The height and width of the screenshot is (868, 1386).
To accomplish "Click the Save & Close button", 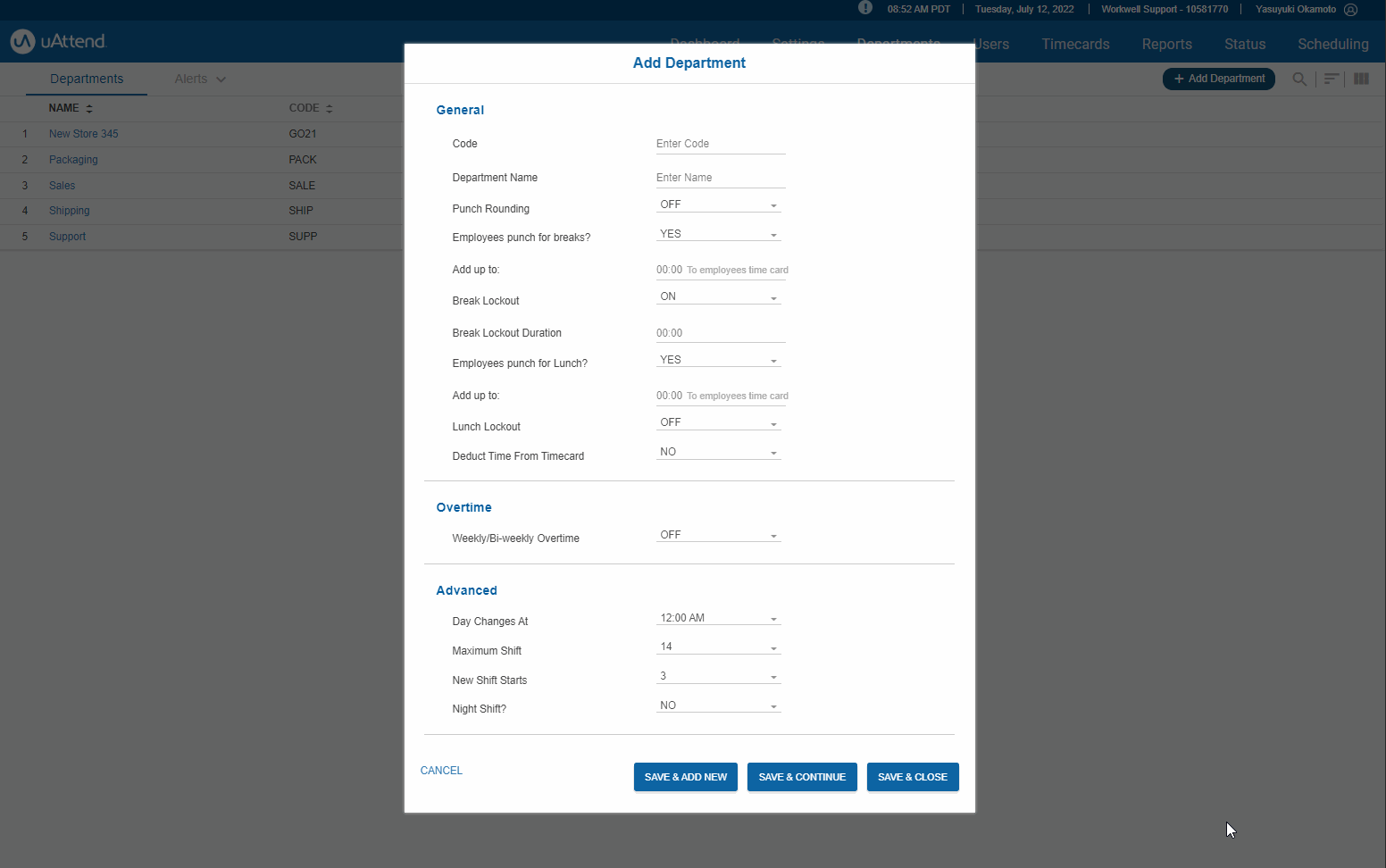I will click(912, 777).
